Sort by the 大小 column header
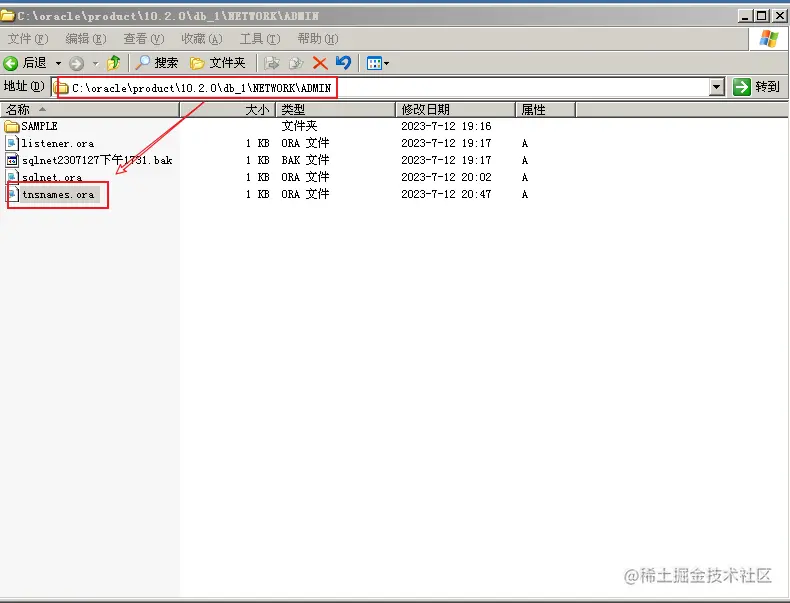This screenshot has width=790, height=603. point(228,109)
